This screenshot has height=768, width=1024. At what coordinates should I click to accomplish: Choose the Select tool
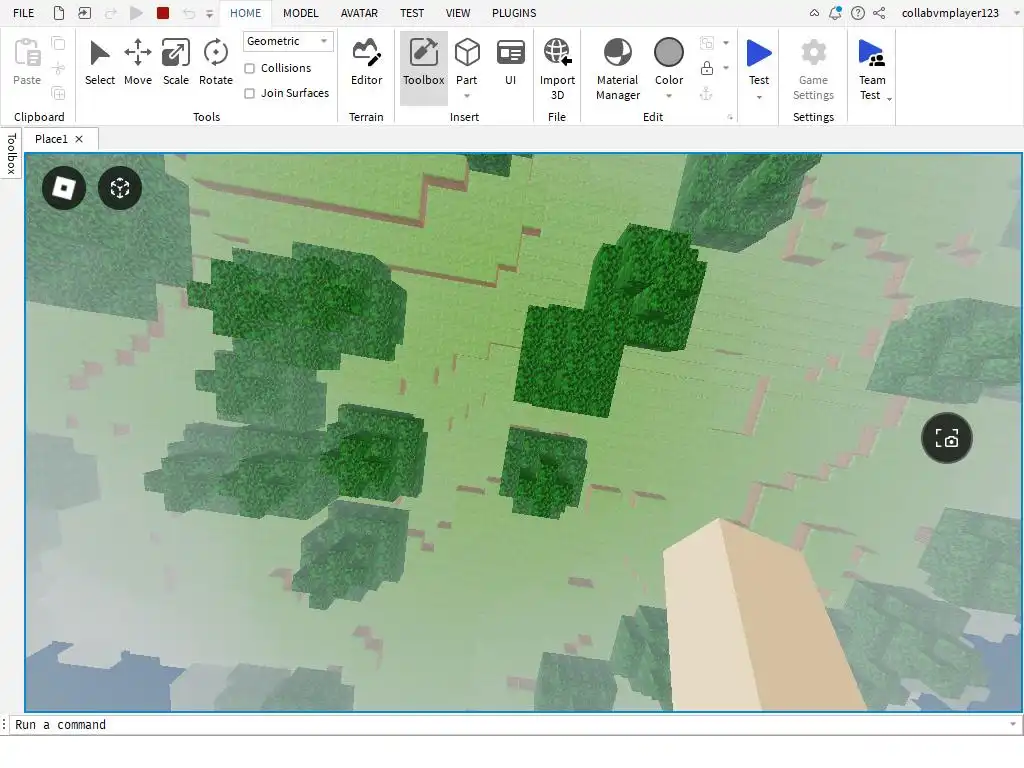coord(100,62)
